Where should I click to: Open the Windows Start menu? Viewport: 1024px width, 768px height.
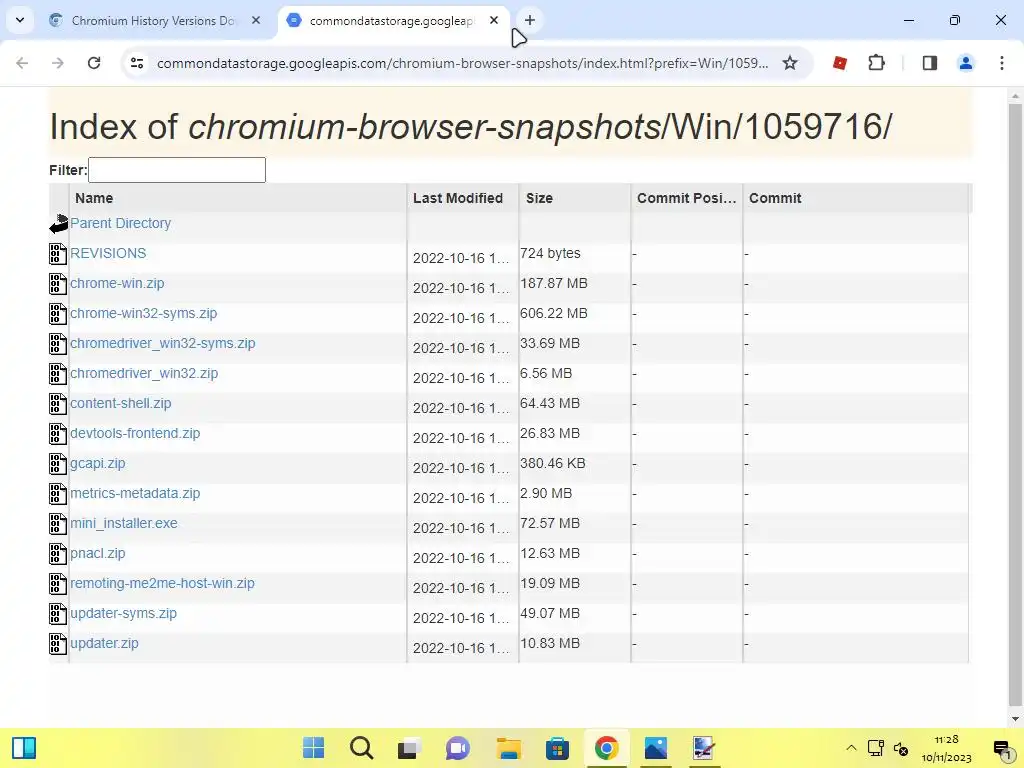tap(313, 748)
